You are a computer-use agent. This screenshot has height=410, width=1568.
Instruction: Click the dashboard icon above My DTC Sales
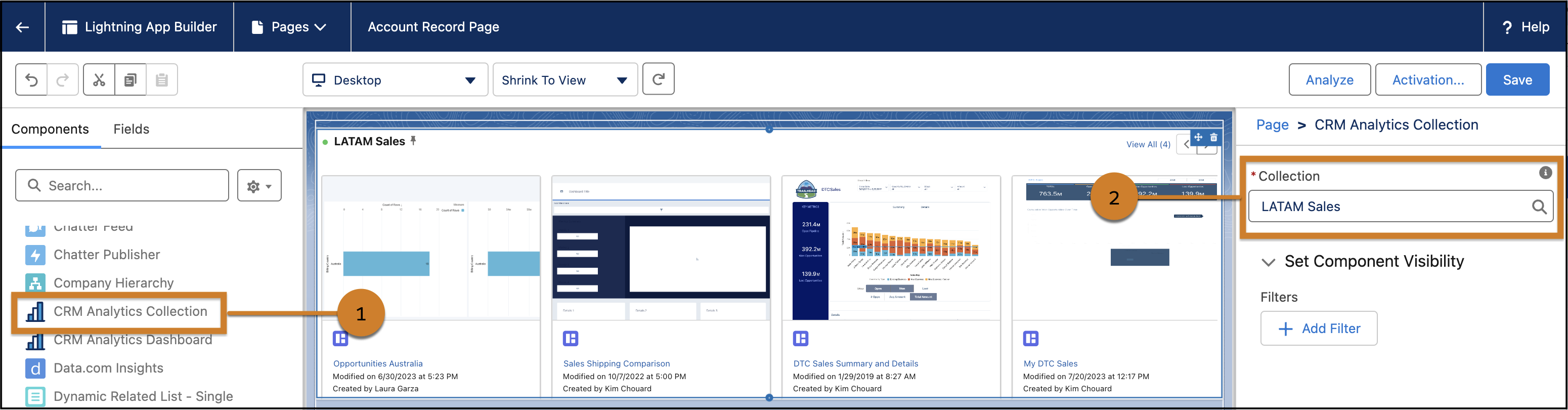pyautogui.click(x=1030, y=339)
